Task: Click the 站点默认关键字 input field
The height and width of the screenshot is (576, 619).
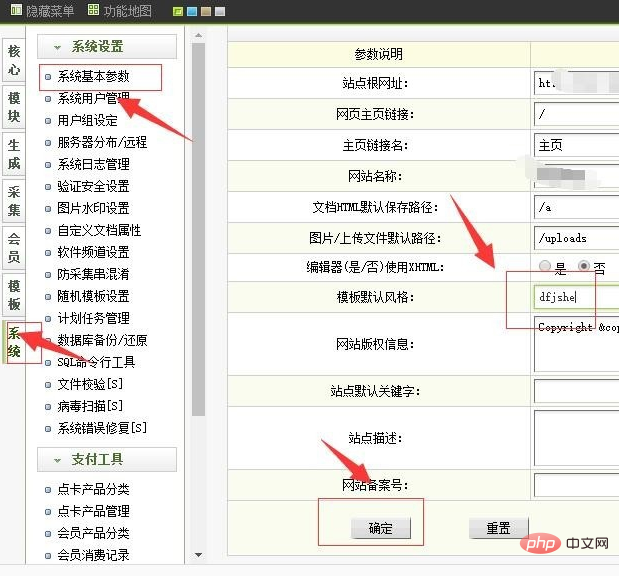Action: (x=576, y=391)
